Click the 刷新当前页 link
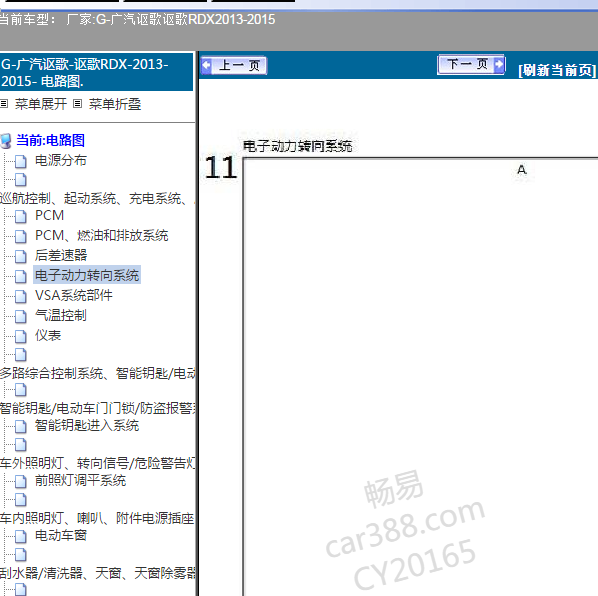This screenshot has height=596, width=598. pyautogui.click(x=557, y=70)
